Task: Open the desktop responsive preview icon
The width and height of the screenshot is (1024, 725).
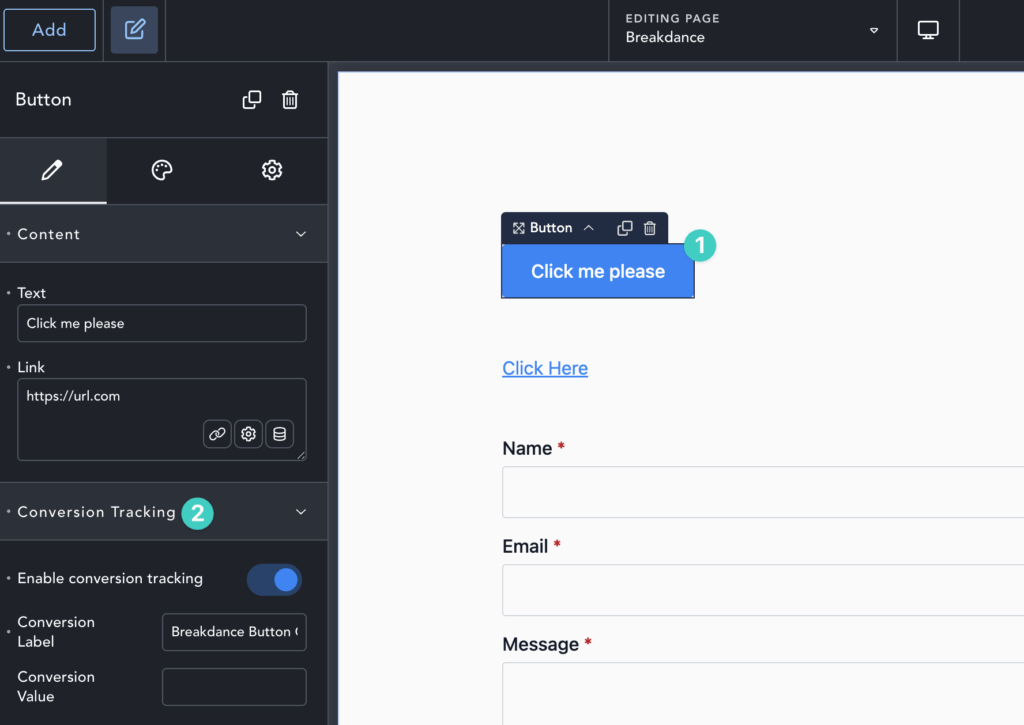Action: click(927, 30)
